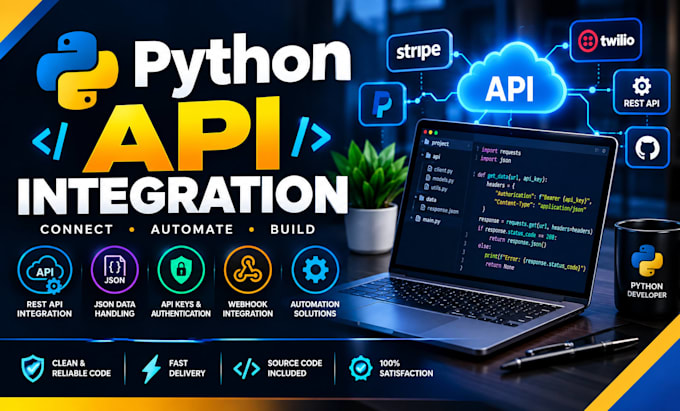Click the 'WEBHOOK INTEGRATION' label
Image resolution: width=680 pixels, height=411 pixels.
[248, 309]
